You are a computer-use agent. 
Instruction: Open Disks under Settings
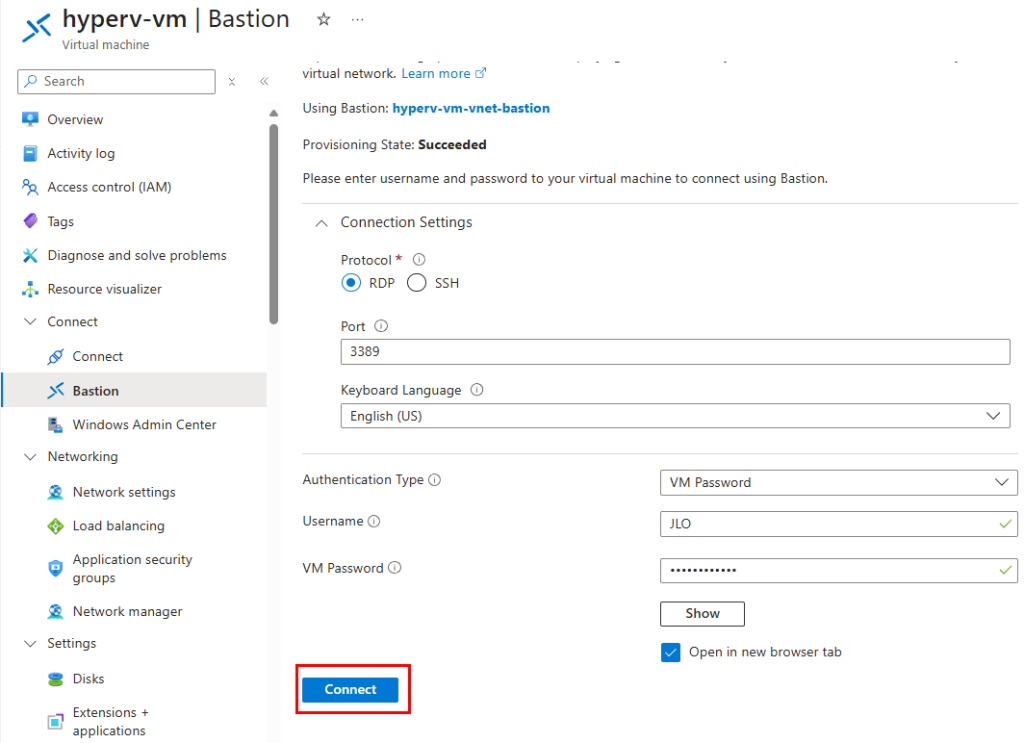point(88,679)
